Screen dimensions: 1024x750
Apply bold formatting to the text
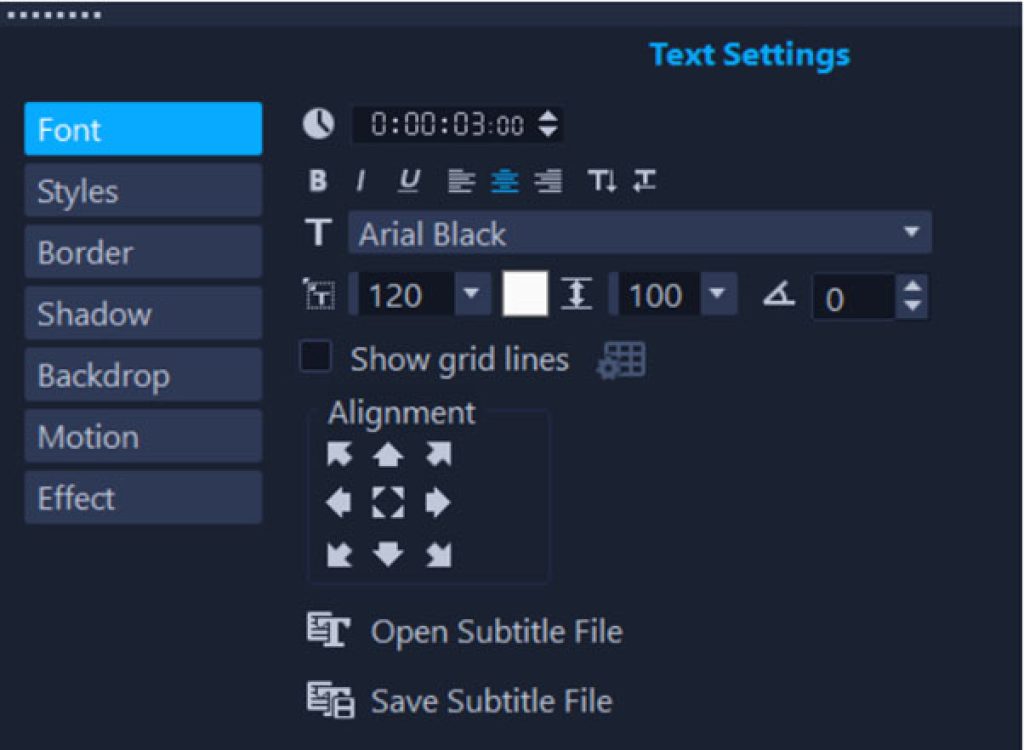pos(318,181)
